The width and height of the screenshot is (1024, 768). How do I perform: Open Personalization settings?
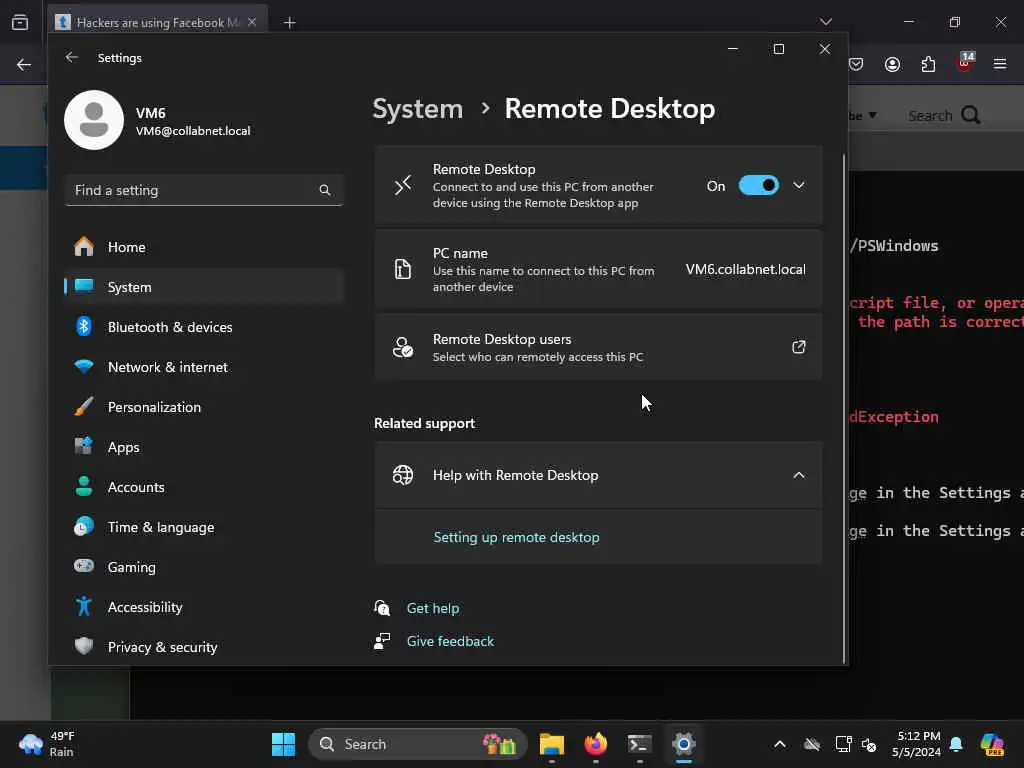pyautogui.click(x=204, y=407)
